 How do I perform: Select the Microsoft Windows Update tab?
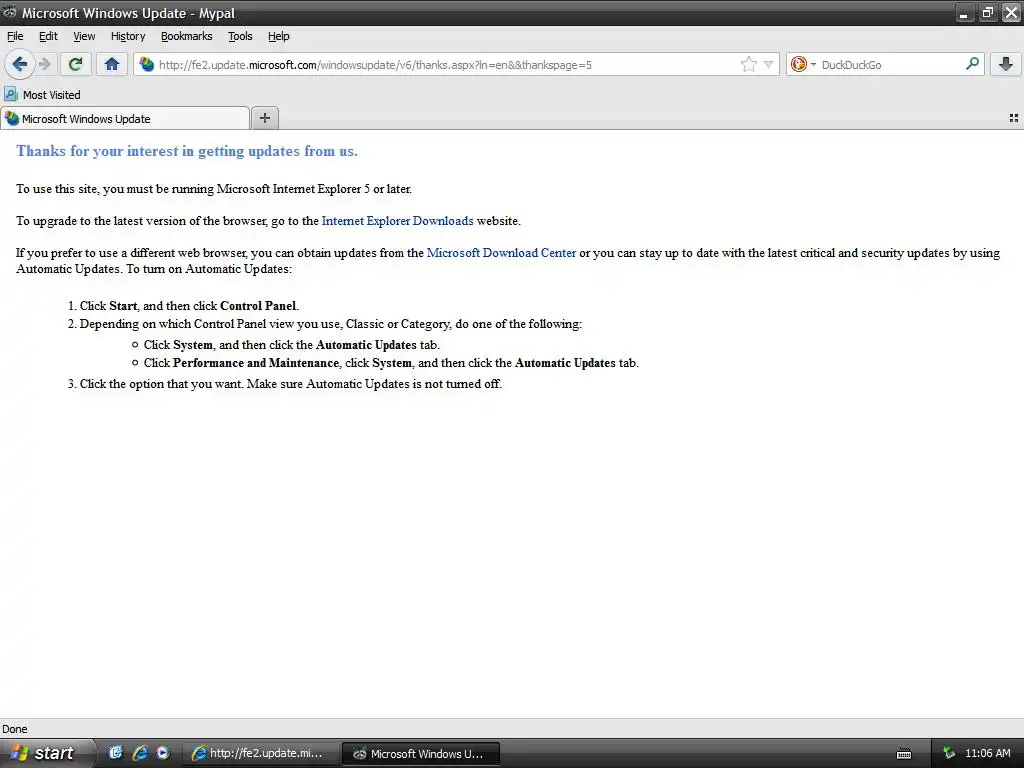[x=125, y=118]
